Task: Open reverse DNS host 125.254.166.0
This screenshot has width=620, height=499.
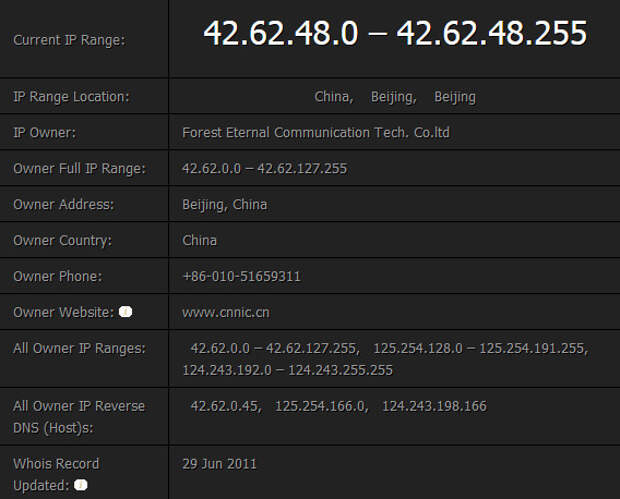Action: click(x=321, y=406)
